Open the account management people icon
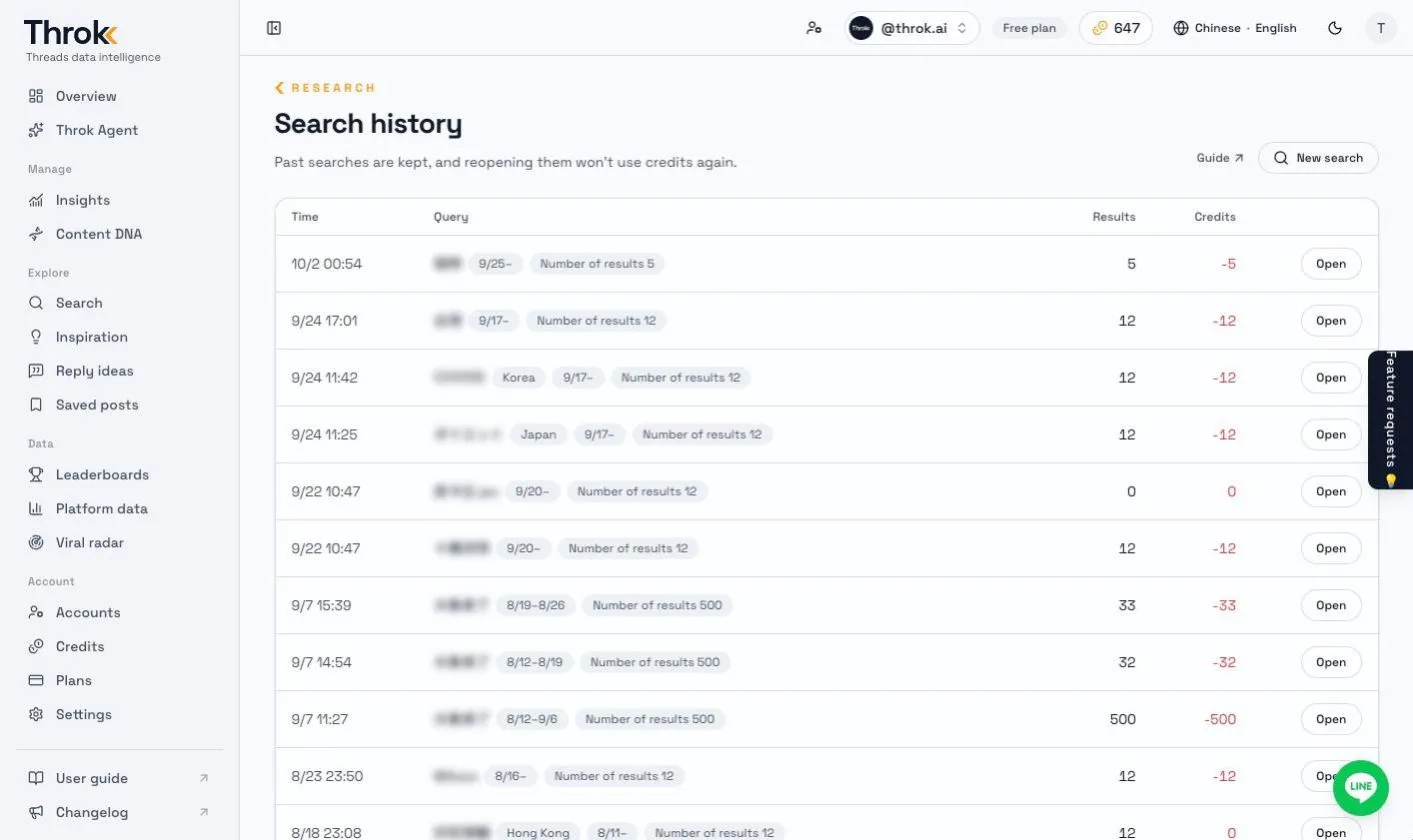Screen dimensions: 1413x840 tap(814, 28)
